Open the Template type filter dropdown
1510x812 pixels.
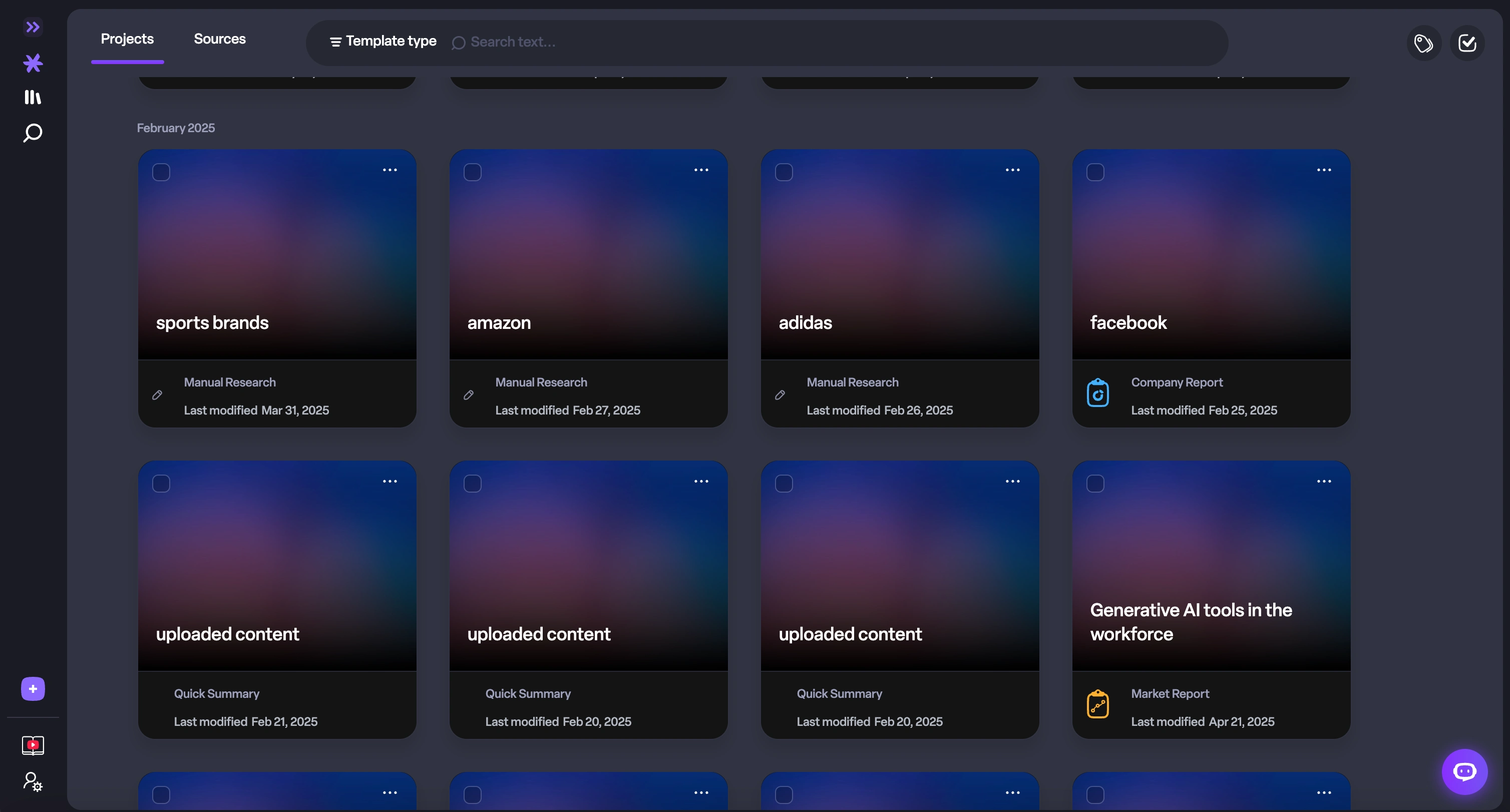coord(384,41)
